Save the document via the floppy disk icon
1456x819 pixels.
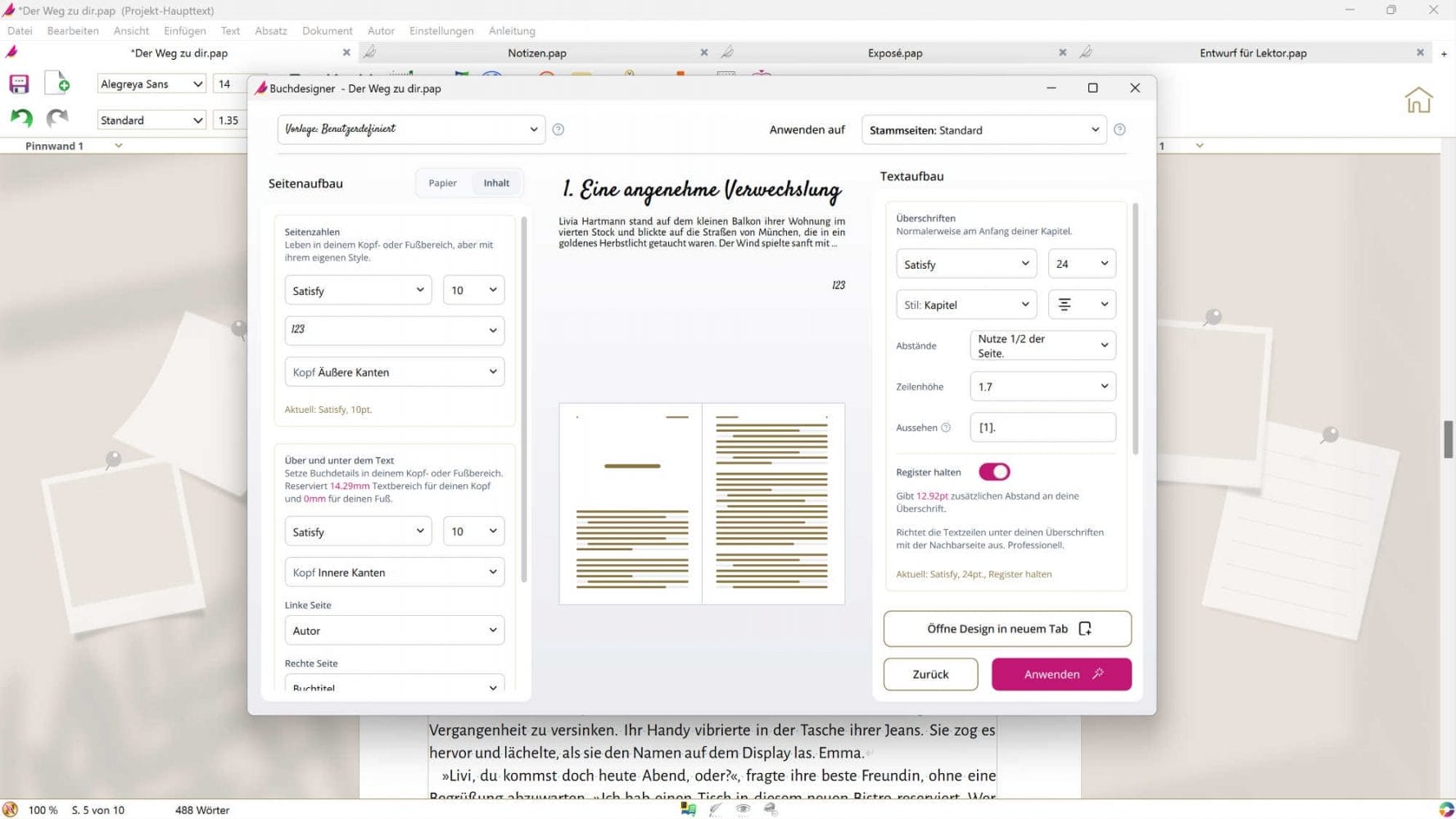[x=18, y=84]
